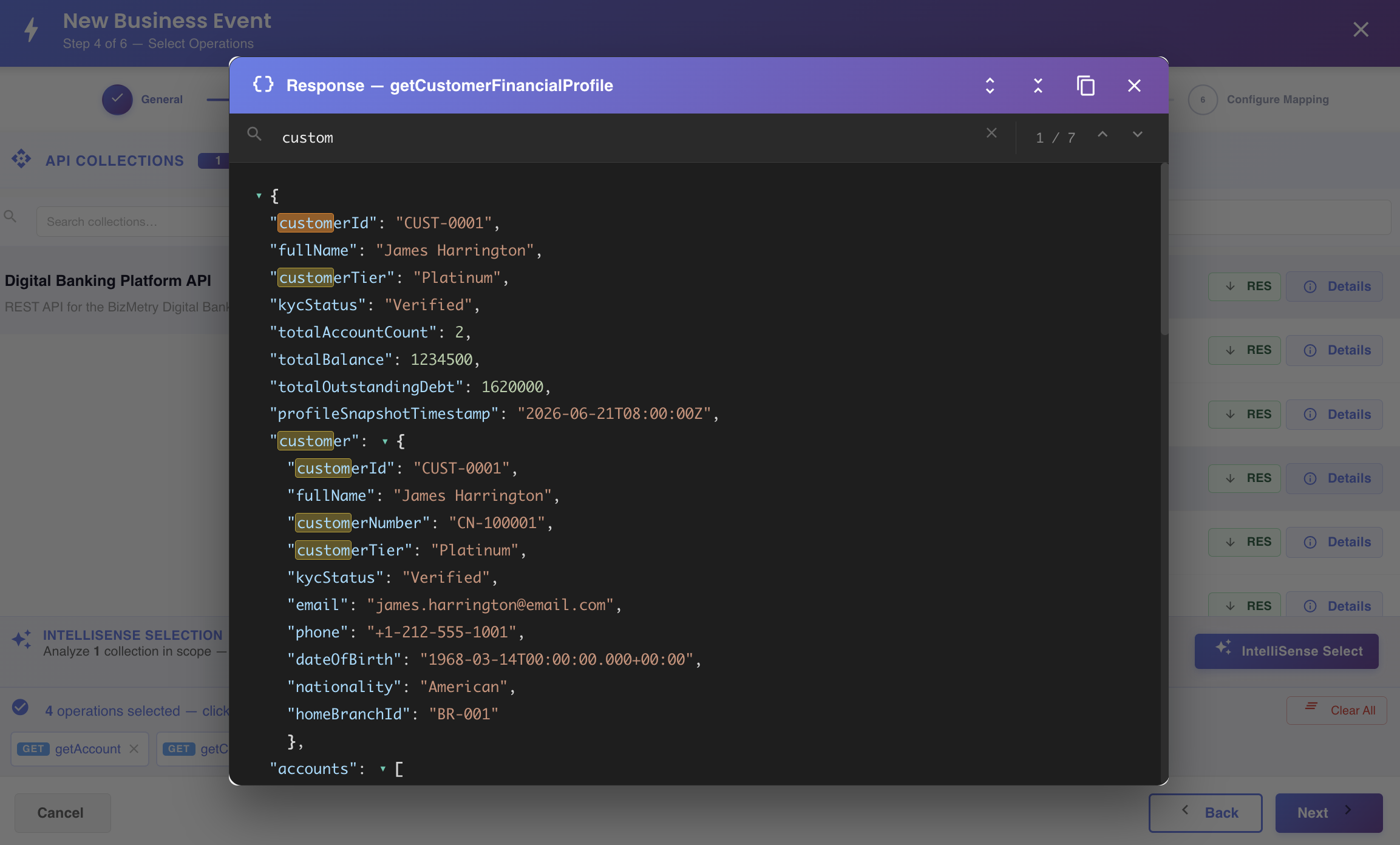Close the Response getCustomerFinancialProfile dialog

pyautogui.click(x=1134, y=86)
